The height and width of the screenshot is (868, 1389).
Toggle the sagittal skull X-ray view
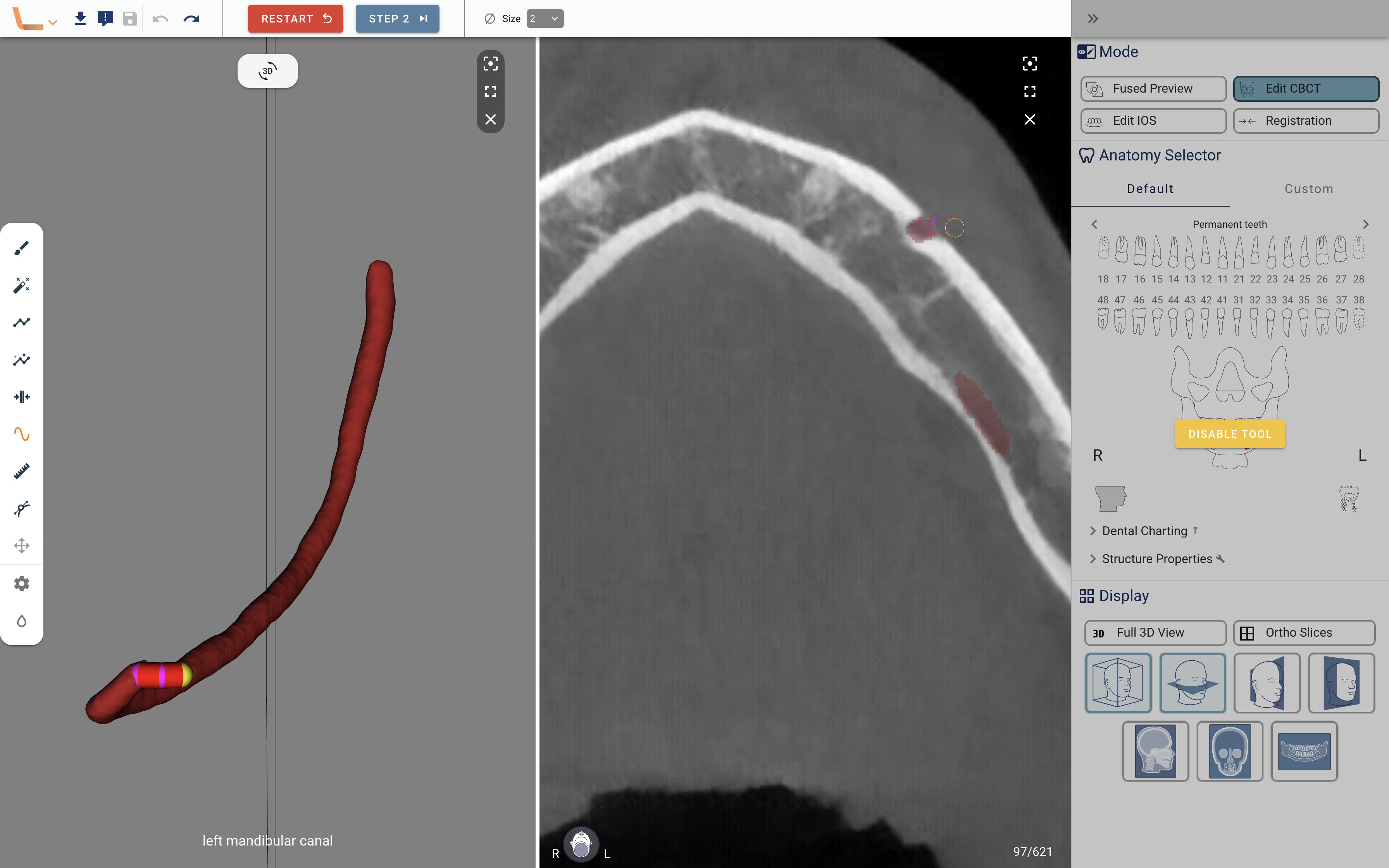(1155, 751)
